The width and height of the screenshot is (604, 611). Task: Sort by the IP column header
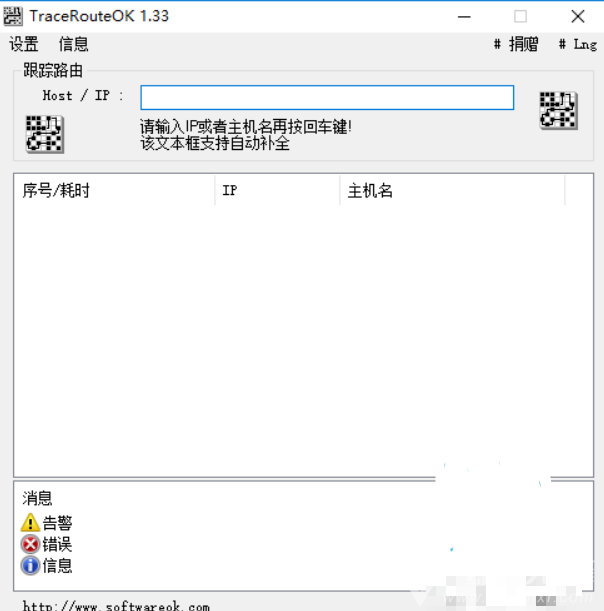pos(277,190)
